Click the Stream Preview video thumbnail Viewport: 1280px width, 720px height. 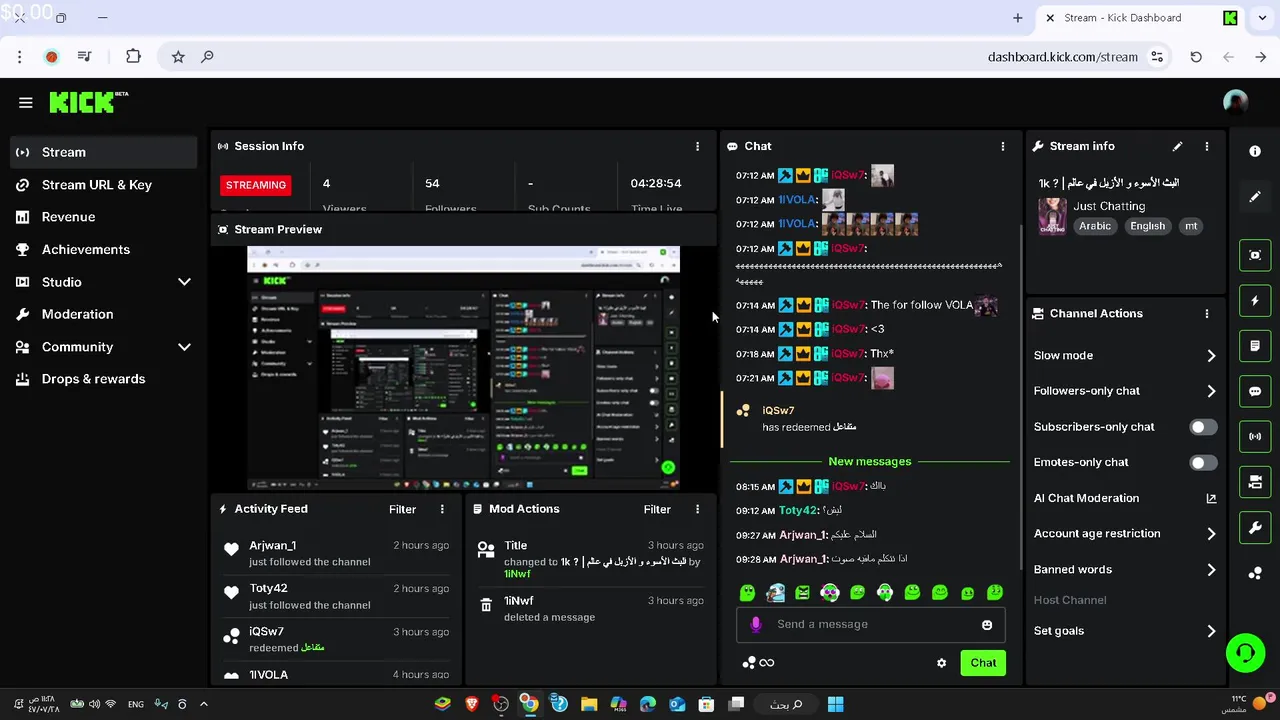coord(463,367)
